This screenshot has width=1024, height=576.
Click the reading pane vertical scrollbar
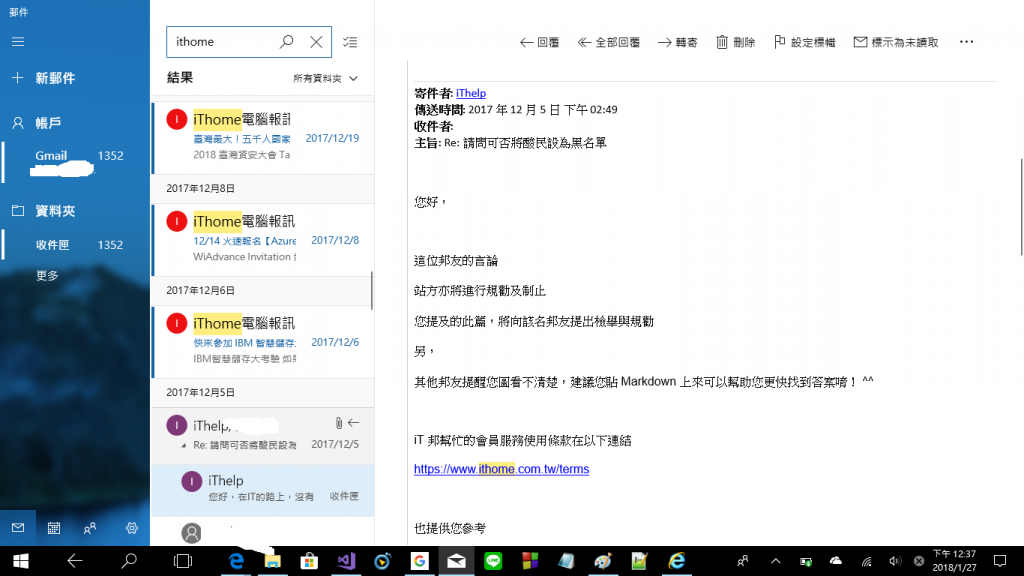pyautogui.click(x=1021, y=206)
